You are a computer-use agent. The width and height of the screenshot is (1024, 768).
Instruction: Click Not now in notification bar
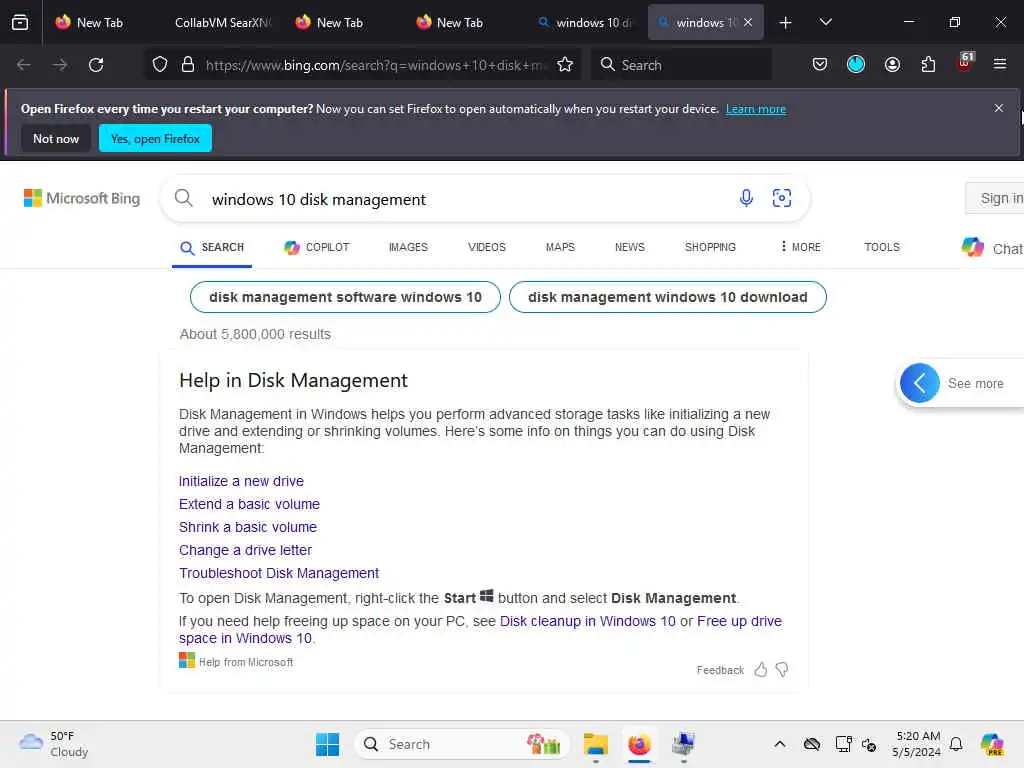point(56,138)
